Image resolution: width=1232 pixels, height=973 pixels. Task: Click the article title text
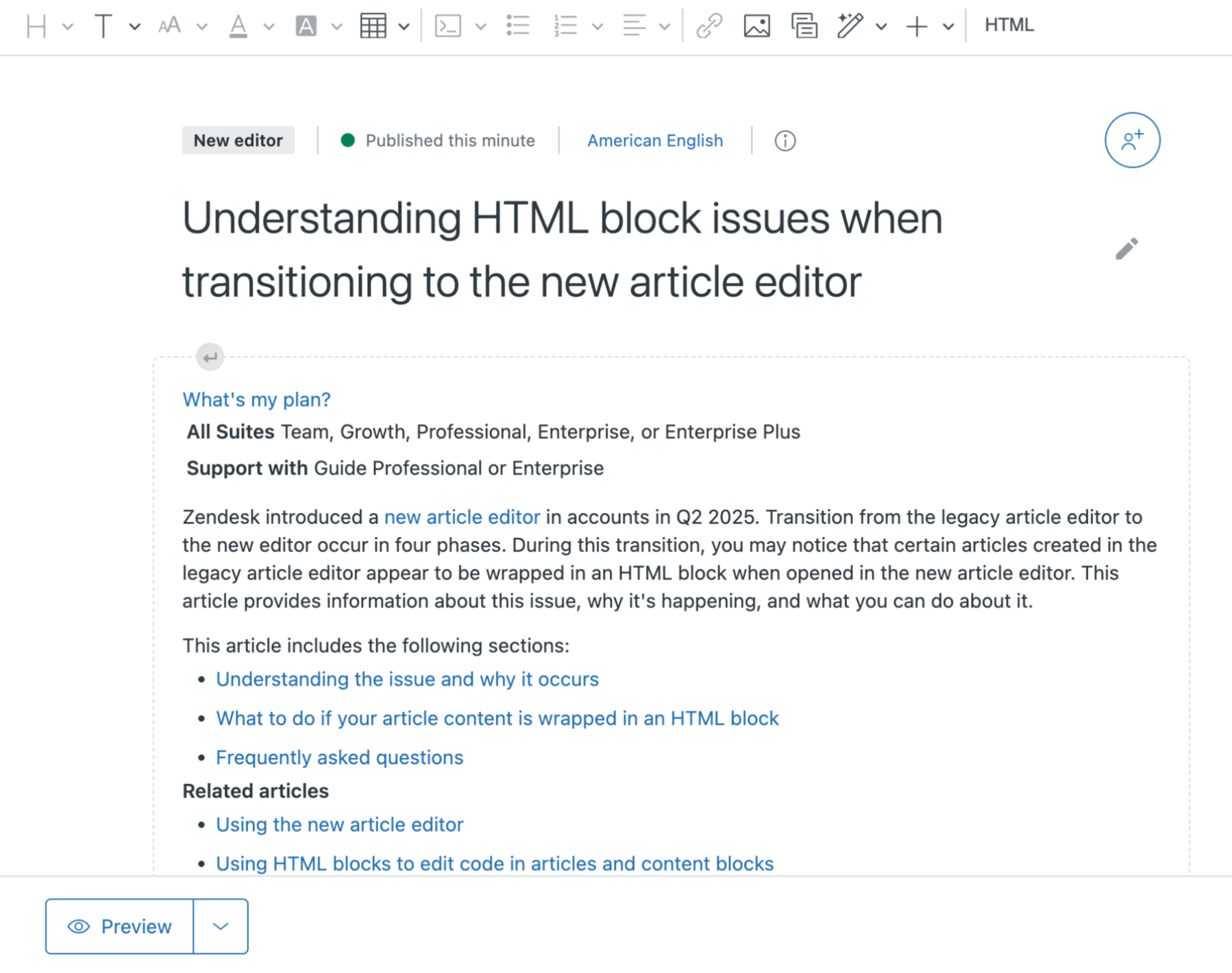pyautogui.click(x=563, y=250)
